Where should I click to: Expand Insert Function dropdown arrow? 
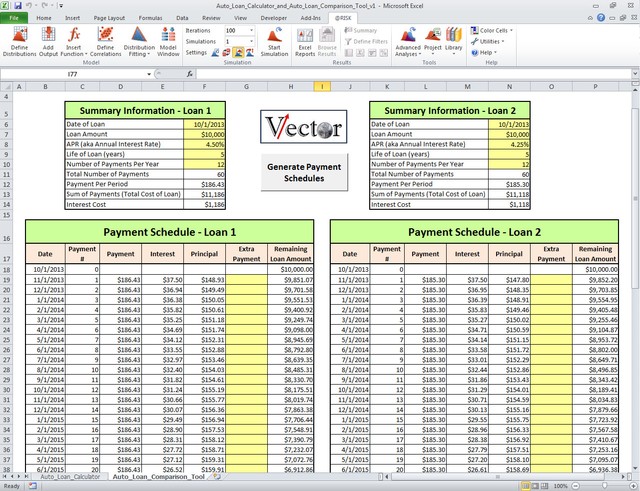point(86,54)
